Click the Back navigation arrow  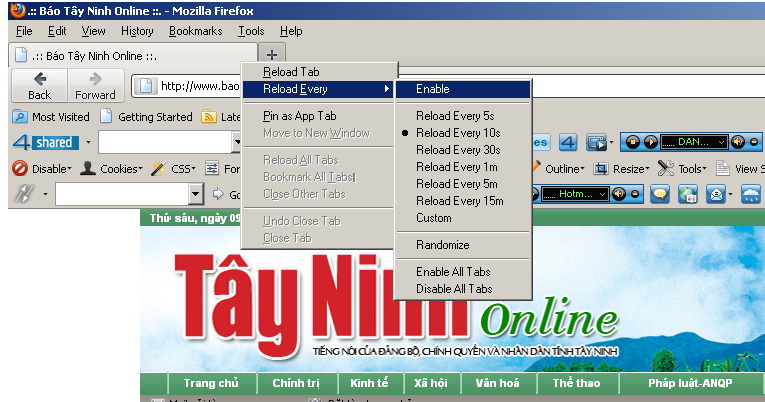coord(40,79)
